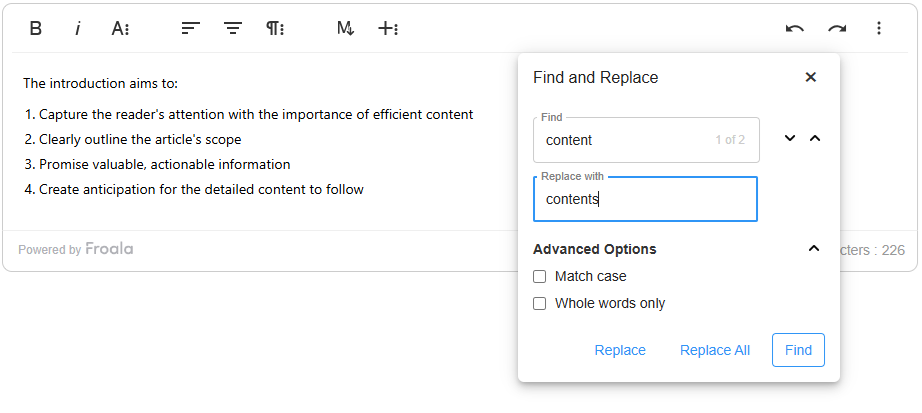Toggle the Markdown mode icon
922x413 pixels.
pos(345,28)
